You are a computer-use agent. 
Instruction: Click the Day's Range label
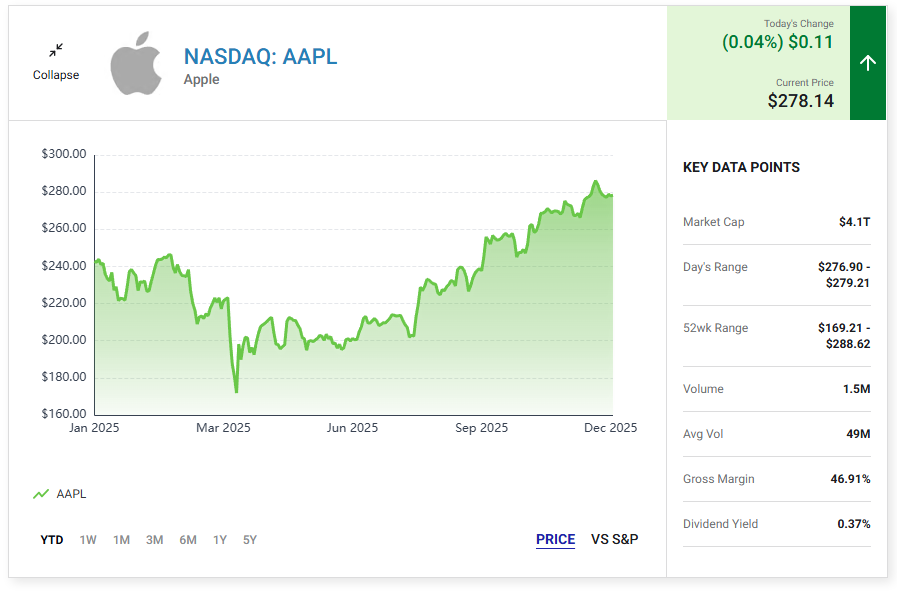pos(715,267)
